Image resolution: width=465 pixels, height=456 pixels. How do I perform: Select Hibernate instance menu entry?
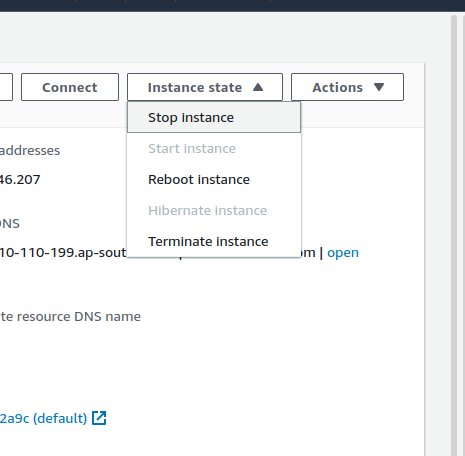tap(214, 211)
